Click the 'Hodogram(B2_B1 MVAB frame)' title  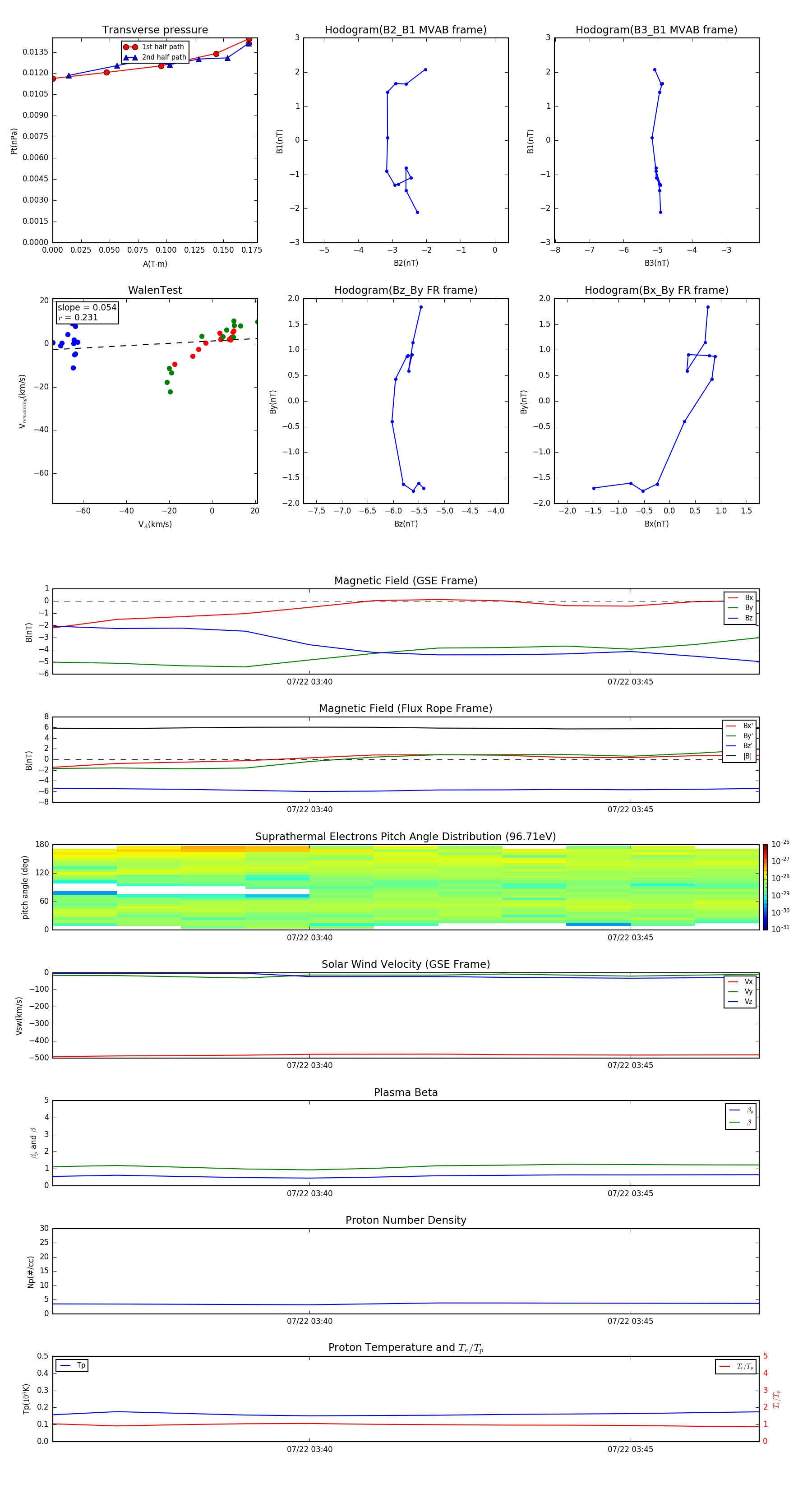click(x=406, y=30)
